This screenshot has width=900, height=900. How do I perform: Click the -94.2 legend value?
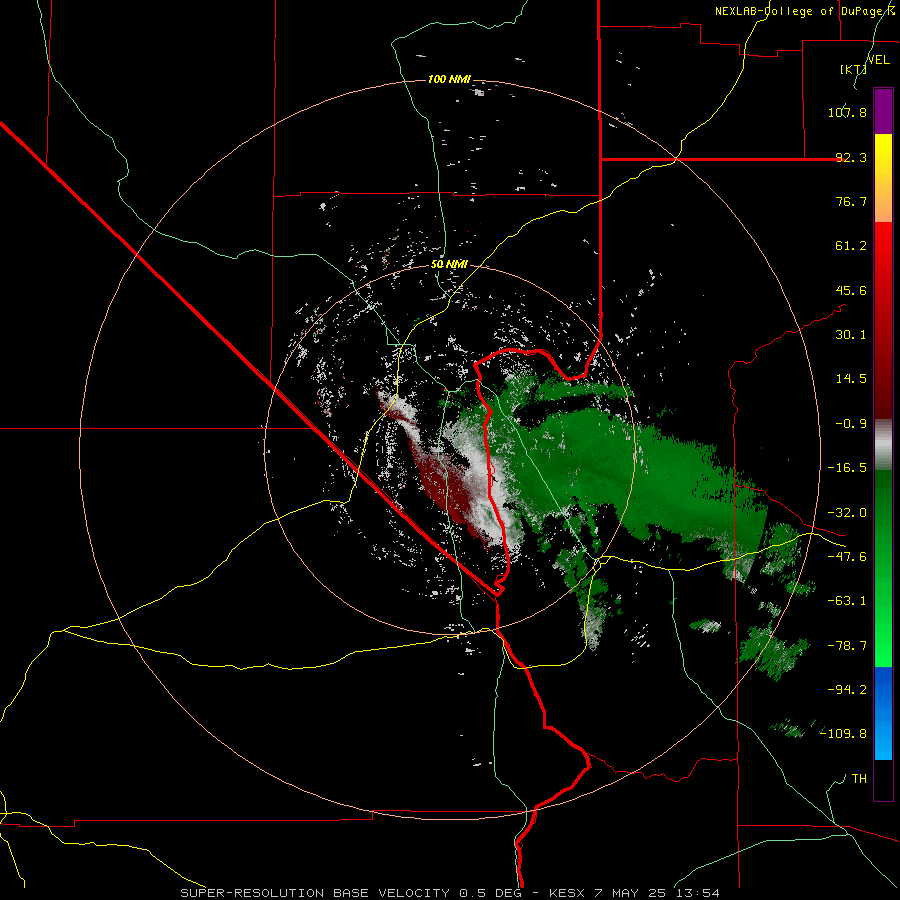[x=847, y=690]
